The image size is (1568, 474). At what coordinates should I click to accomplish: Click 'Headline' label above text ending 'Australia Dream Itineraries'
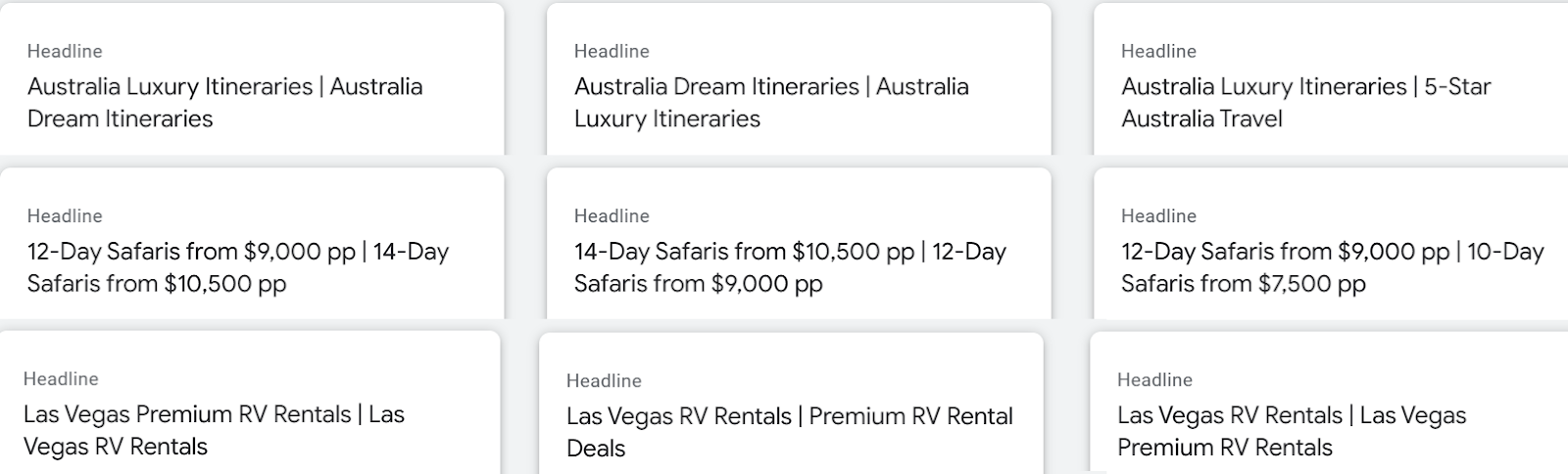[65, 51]
